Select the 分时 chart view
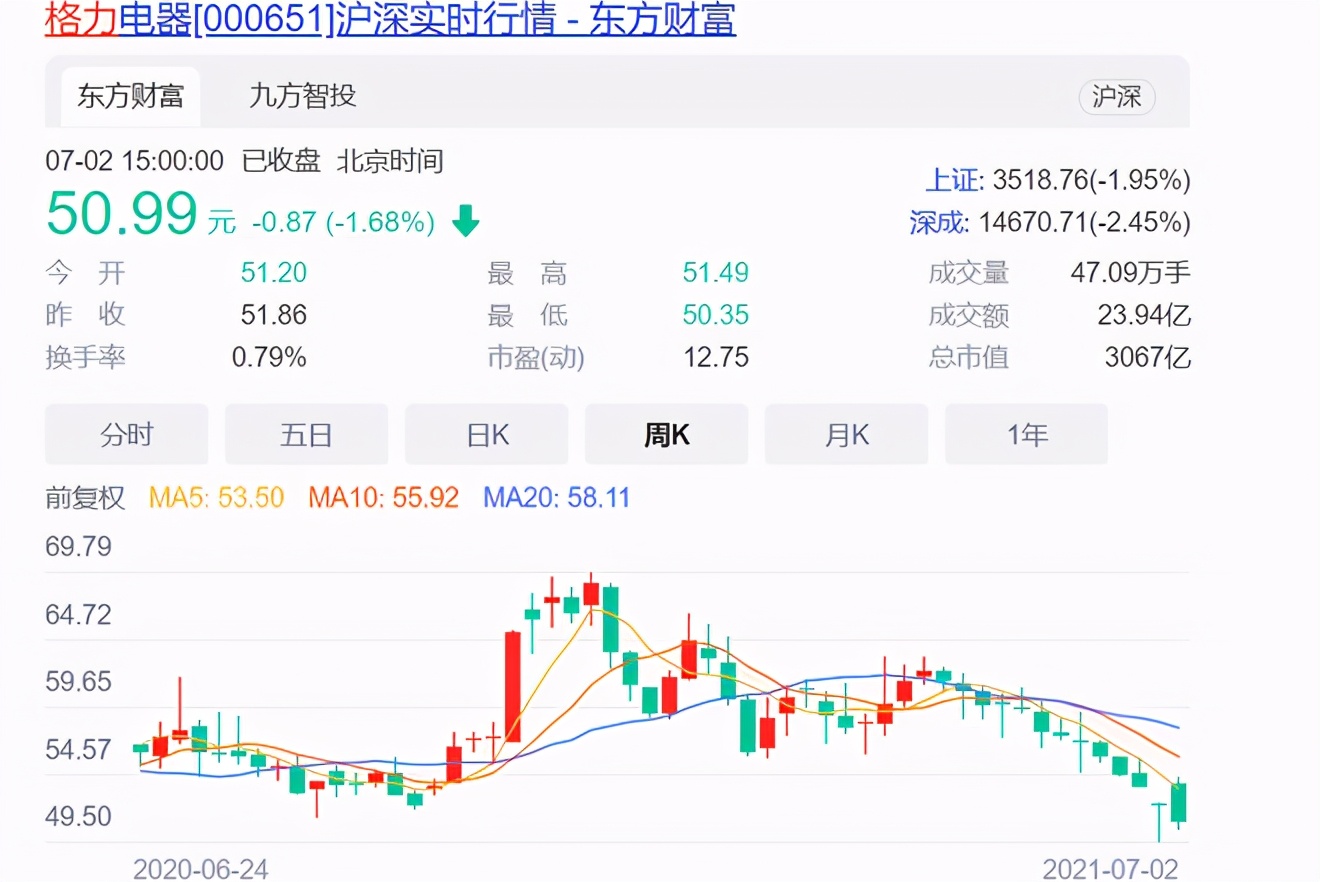 [126, 434]
